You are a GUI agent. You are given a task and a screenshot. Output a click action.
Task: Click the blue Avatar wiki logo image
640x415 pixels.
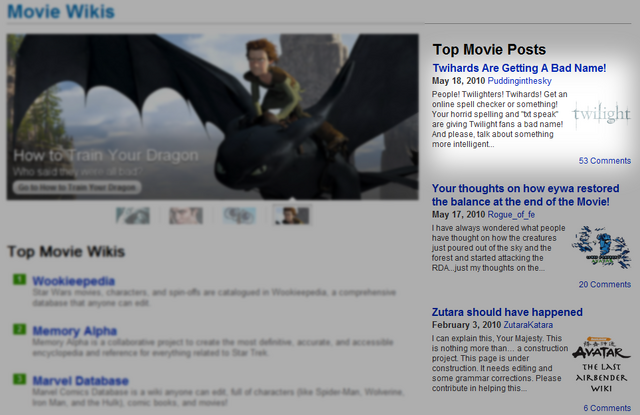point(601,247)
